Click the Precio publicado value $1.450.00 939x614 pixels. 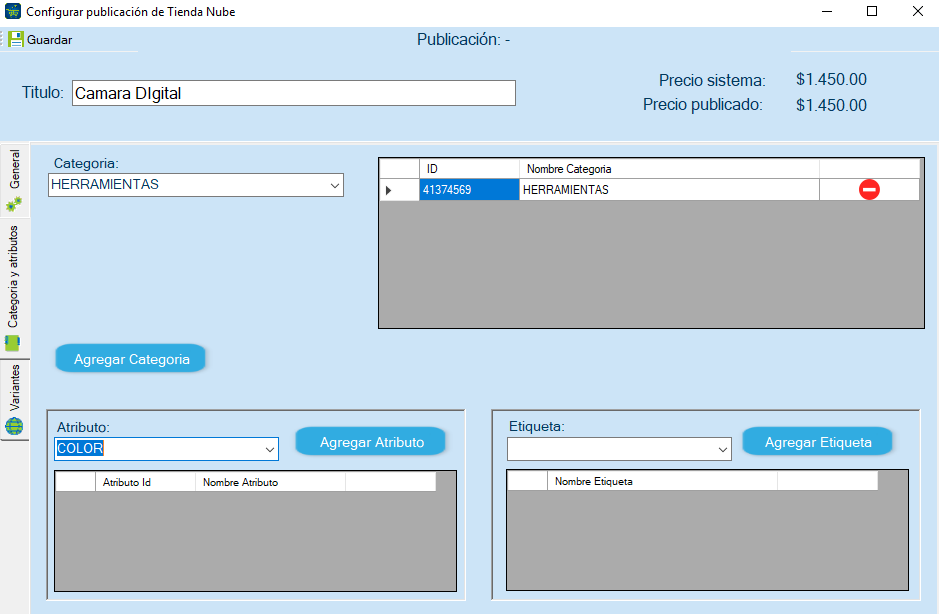coord(831,105)
